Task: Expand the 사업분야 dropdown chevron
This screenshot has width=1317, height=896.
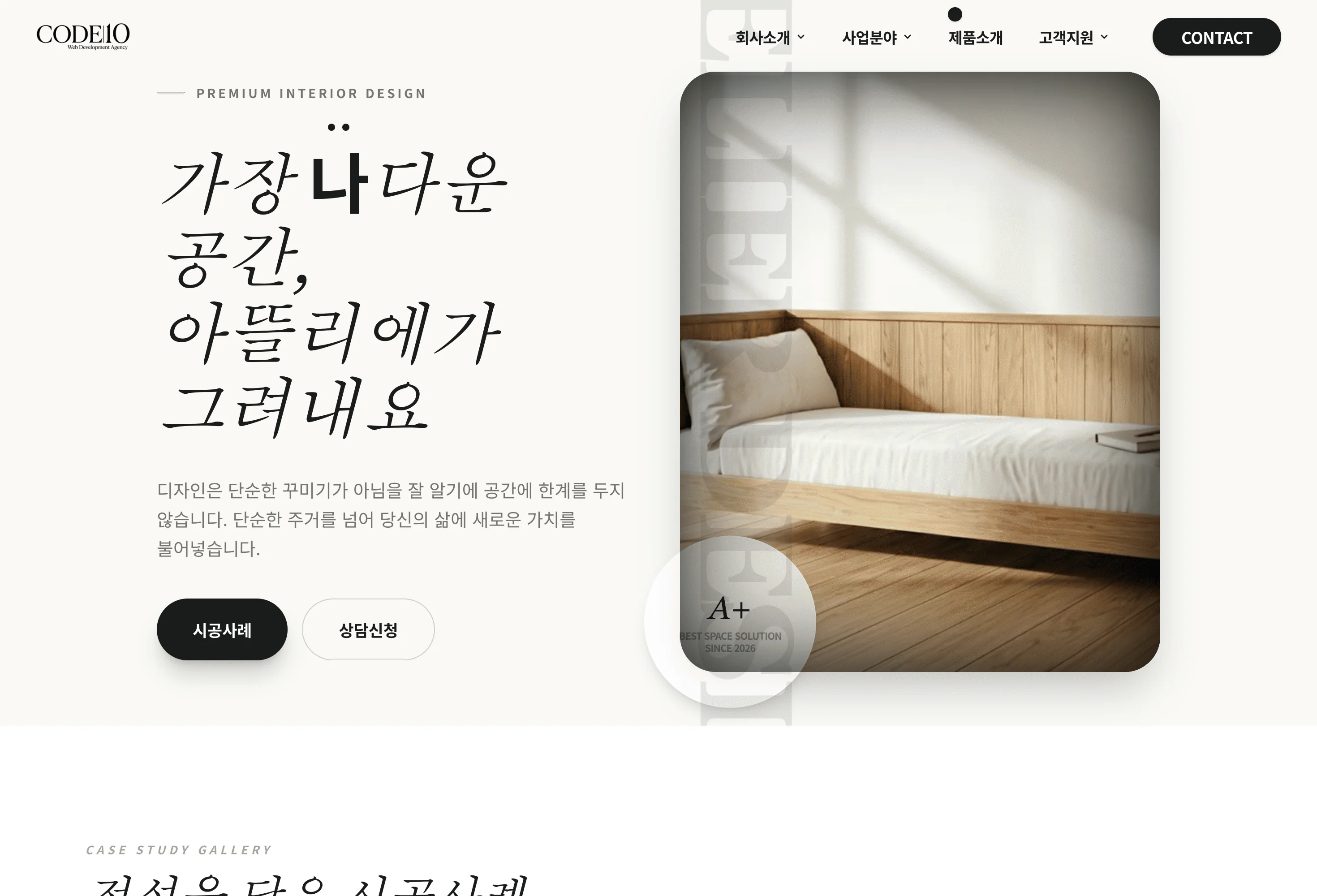Action: pos(907,37)
